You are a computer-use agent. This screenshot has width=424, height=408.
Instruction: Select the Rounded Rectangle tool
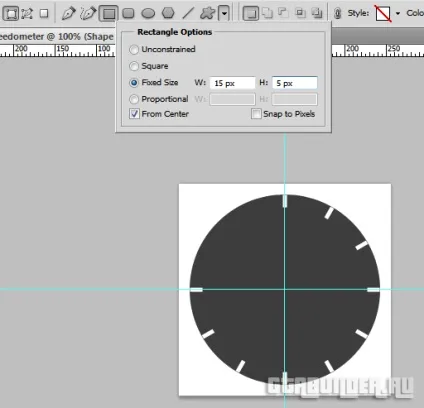coord(128,14)
